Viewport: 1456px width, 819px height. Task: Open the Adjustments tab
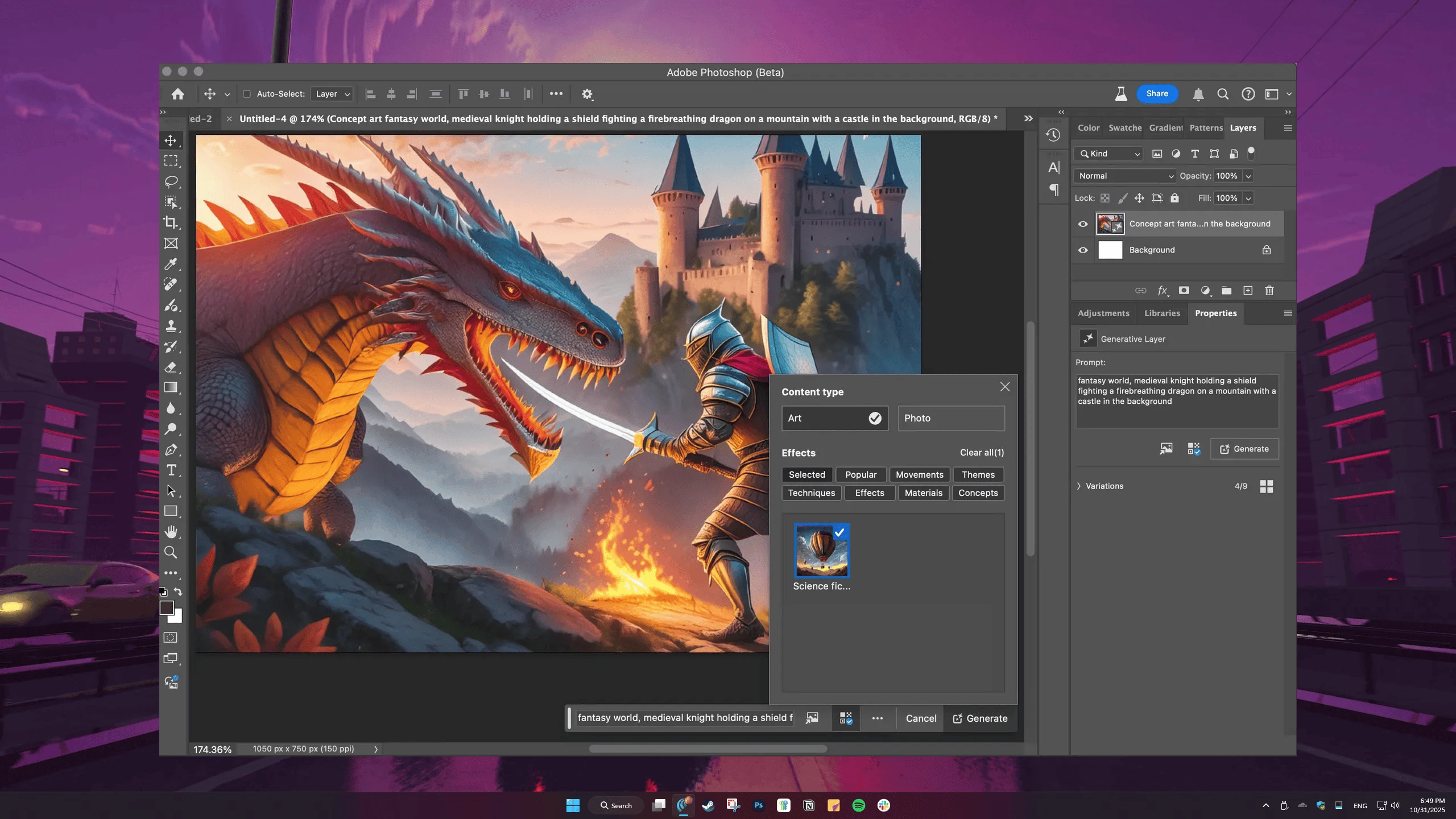[1103, 313]
